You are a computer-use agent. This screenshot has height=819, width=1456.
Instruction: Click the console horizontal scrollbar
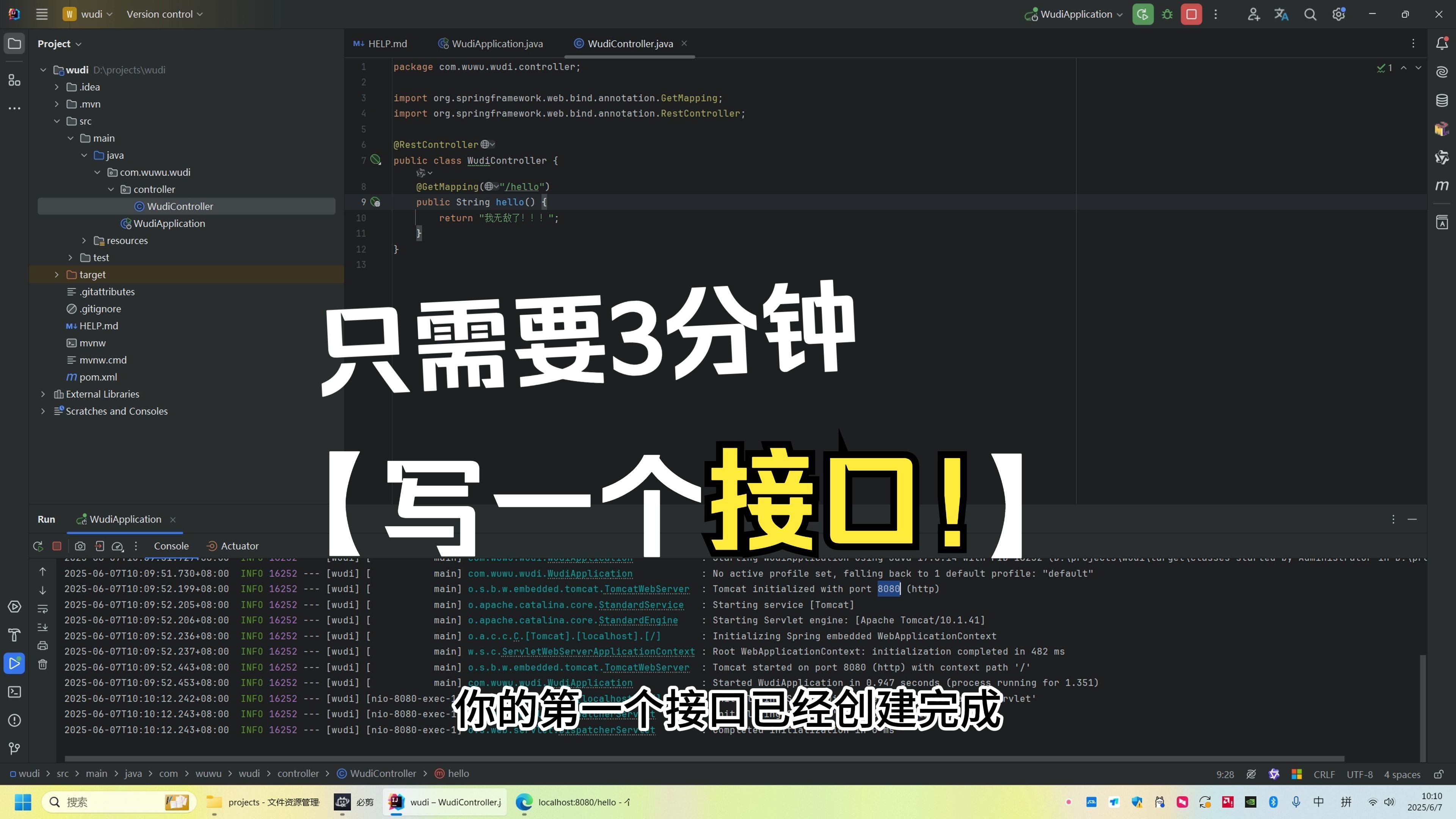click(x=704, y=758)
